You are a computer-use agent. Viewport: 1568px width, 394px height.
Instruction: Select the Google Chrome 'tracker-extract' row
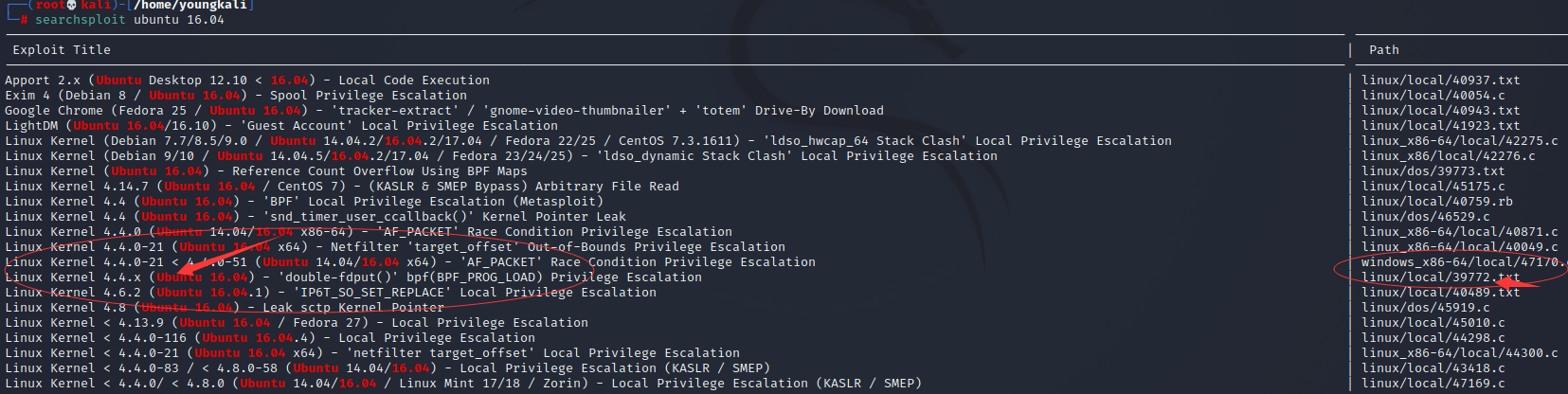pos(444,111)
